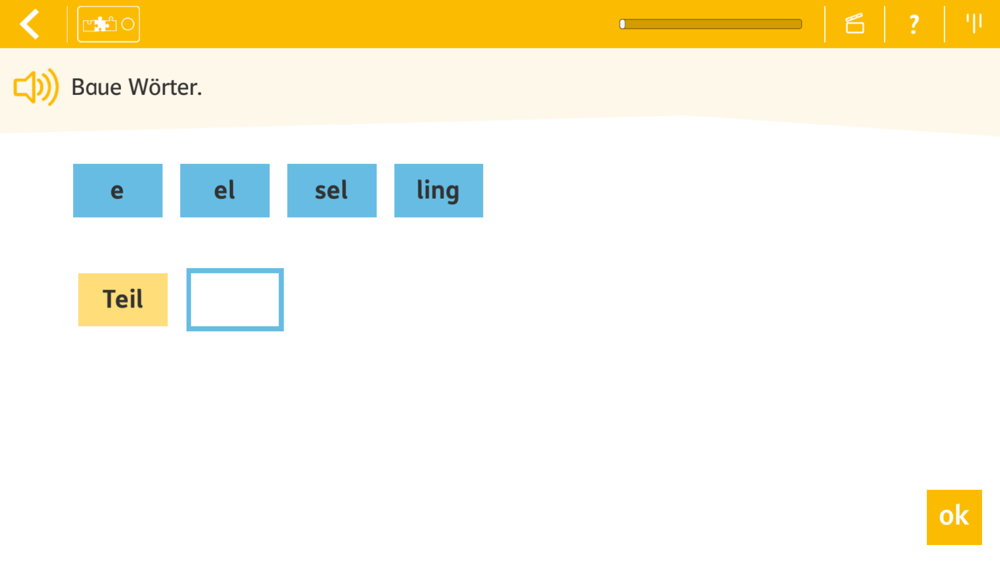The width and height of the screenshot is (1000, 563).
Task: Click the 'Baue Wörter.' instruction text
Action: click(x=136, y=87)
